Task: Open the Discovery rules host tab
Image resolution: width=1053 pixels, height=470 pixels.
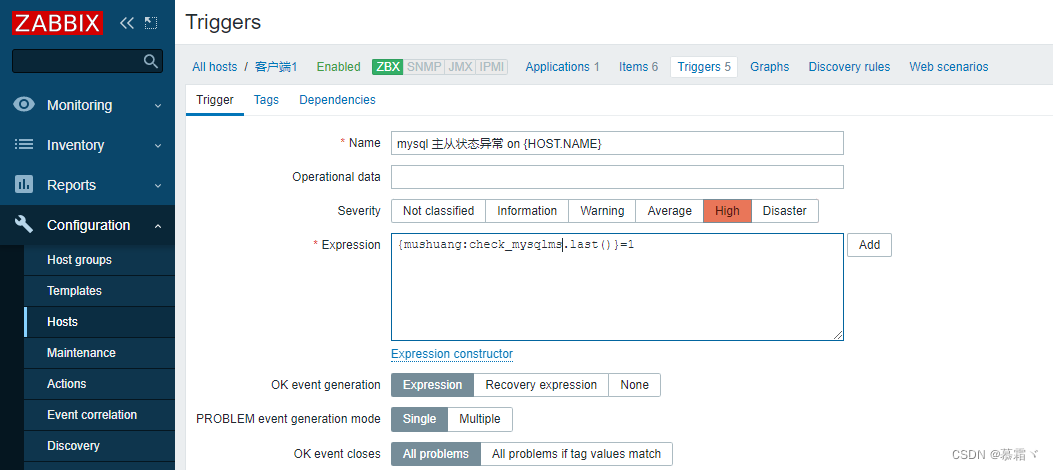Action: tap(849, 66)
